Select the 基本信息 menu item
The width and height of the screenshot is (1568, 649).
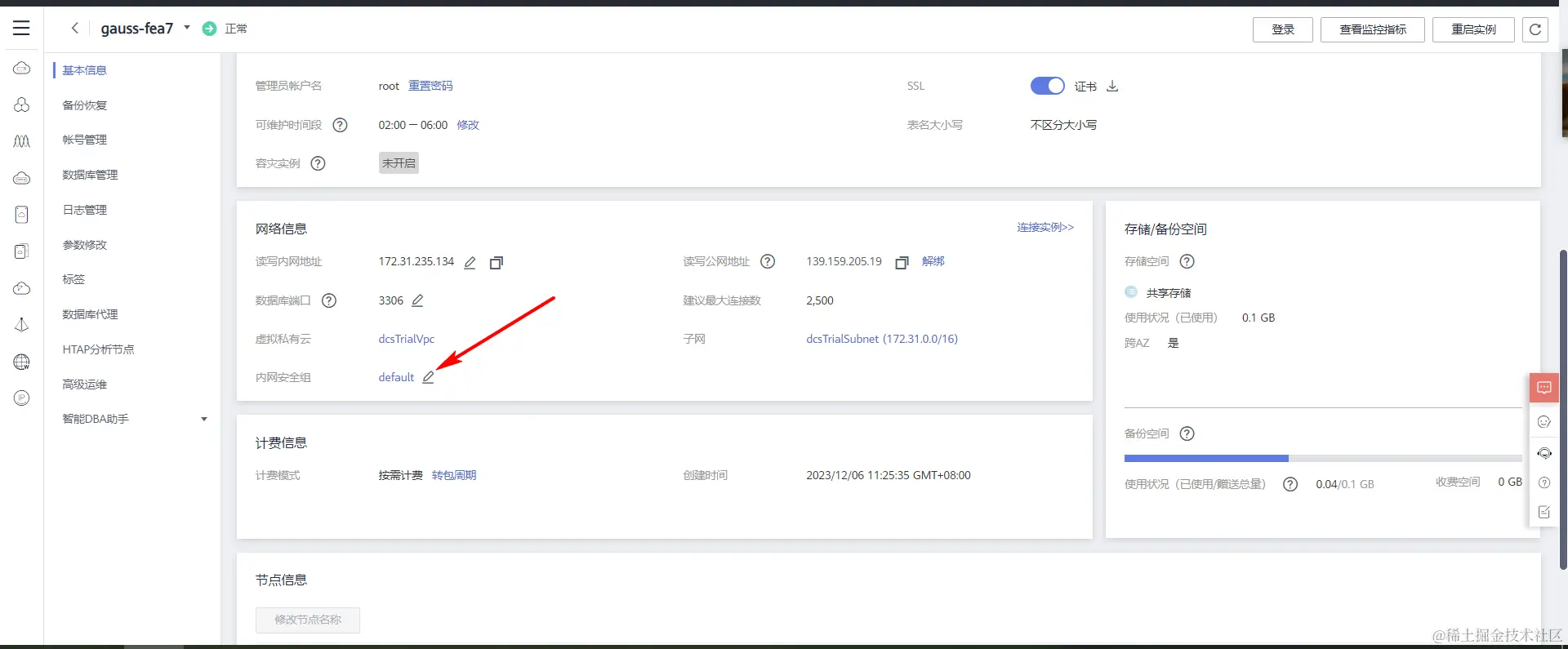(x=85, y=70)
